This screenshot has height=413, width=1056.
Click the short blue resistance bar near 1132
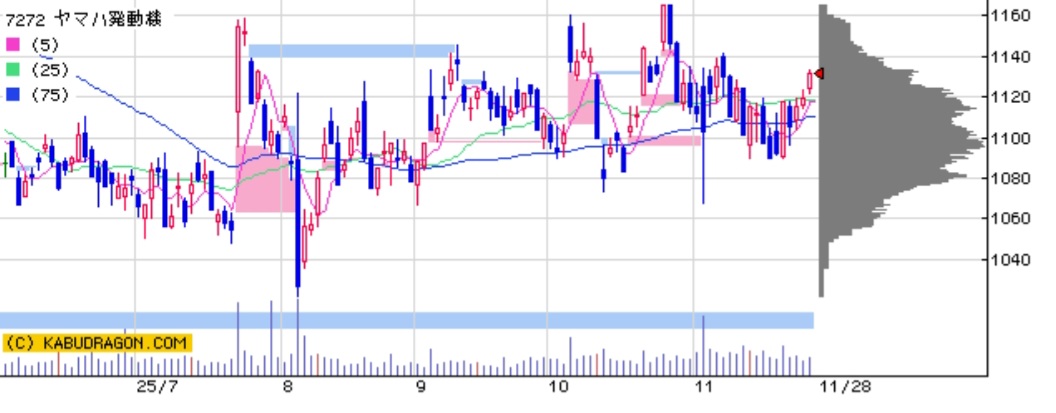616,73
